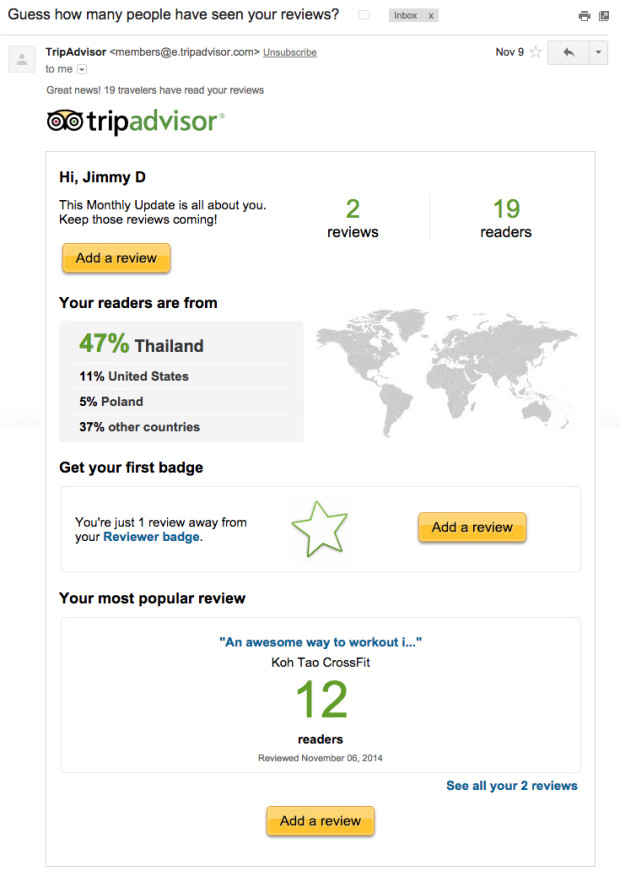The image size is (620, 871).
Task: Click 'See all your 2 reviews'
Action: pos(512,785)
